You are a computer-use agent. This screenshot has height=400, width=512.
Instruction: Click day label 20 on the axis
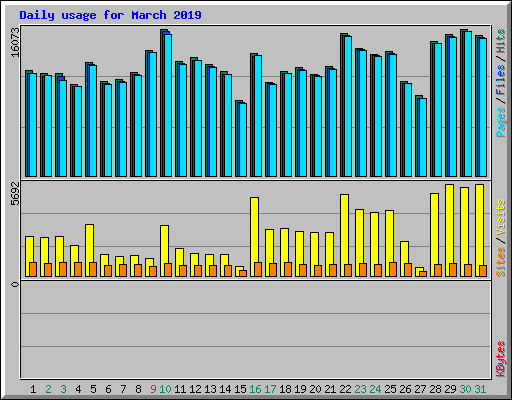click(x=315, y=389)
